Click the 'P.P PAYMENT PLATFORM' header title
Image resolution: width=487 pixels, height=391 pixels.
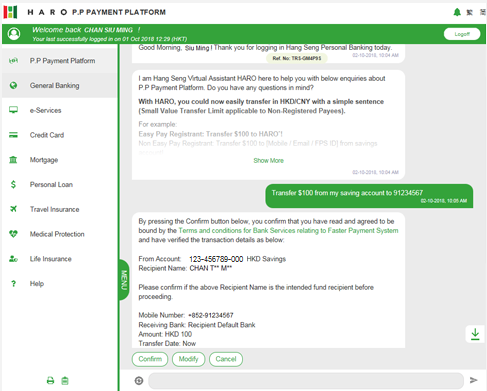pos(119,12)
